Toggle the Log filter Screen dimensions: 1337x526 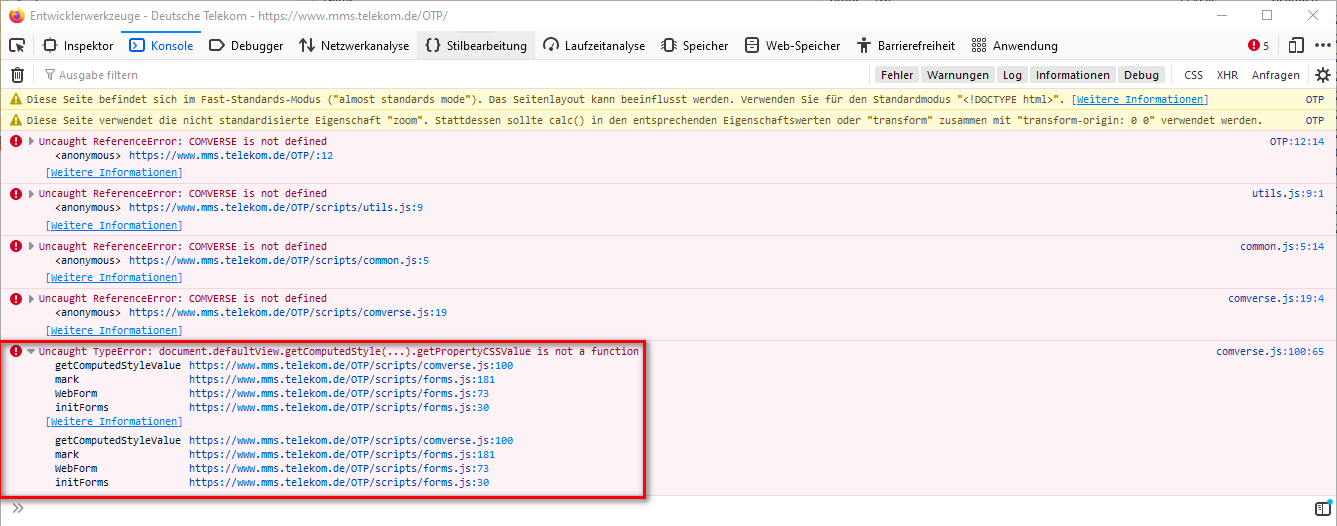tap(1012, 75)
